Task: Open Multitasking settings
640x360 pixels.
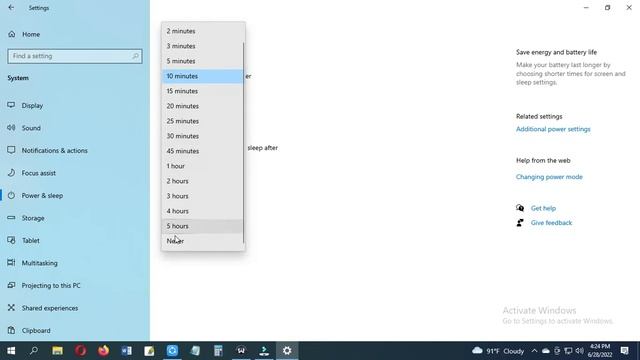Action: click(40, 263)
